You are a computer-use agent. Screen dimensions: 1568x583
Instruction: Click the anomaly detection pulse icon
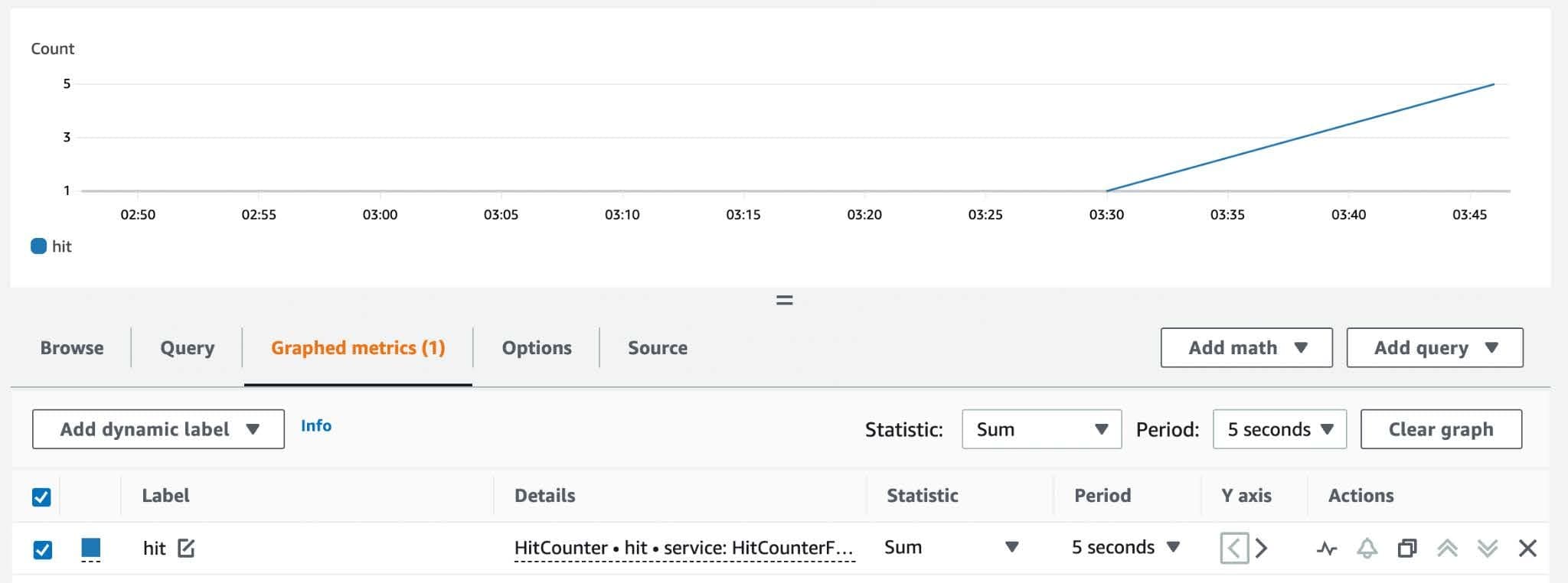click(1327, 549)
